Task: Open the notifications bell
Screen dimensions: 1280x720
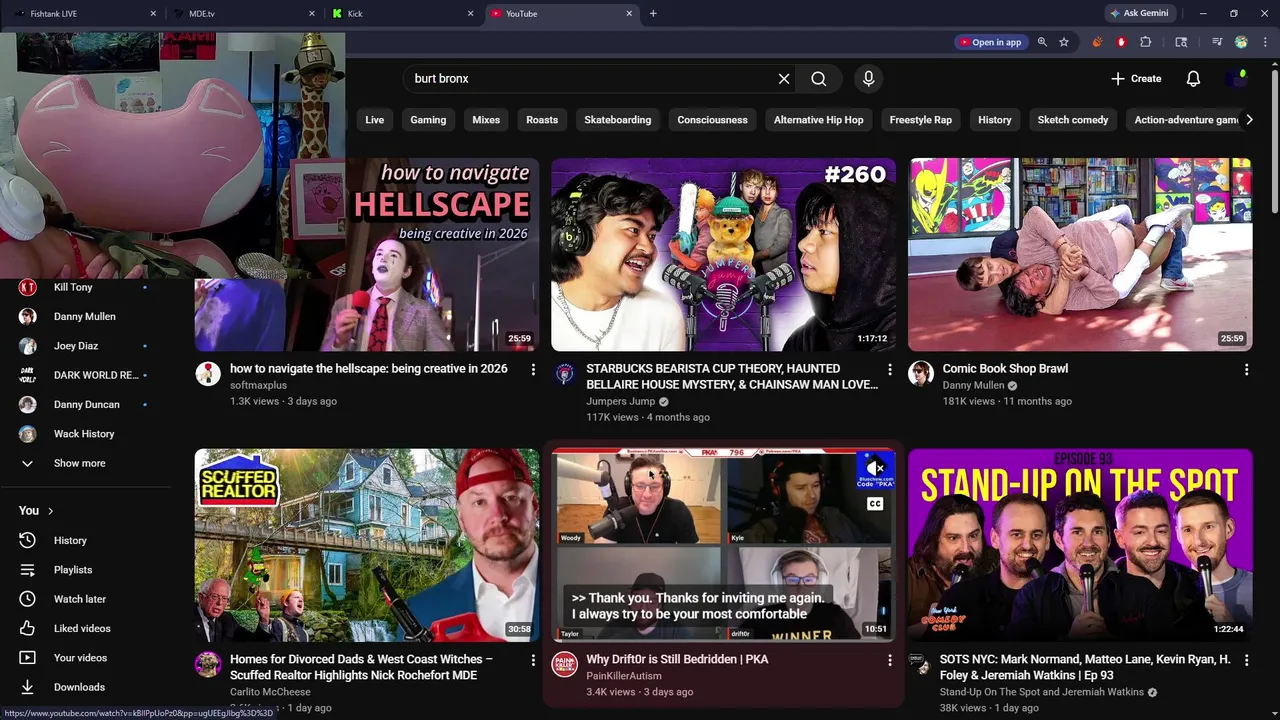Action: pyautogui.click(x=1193, y=79)
